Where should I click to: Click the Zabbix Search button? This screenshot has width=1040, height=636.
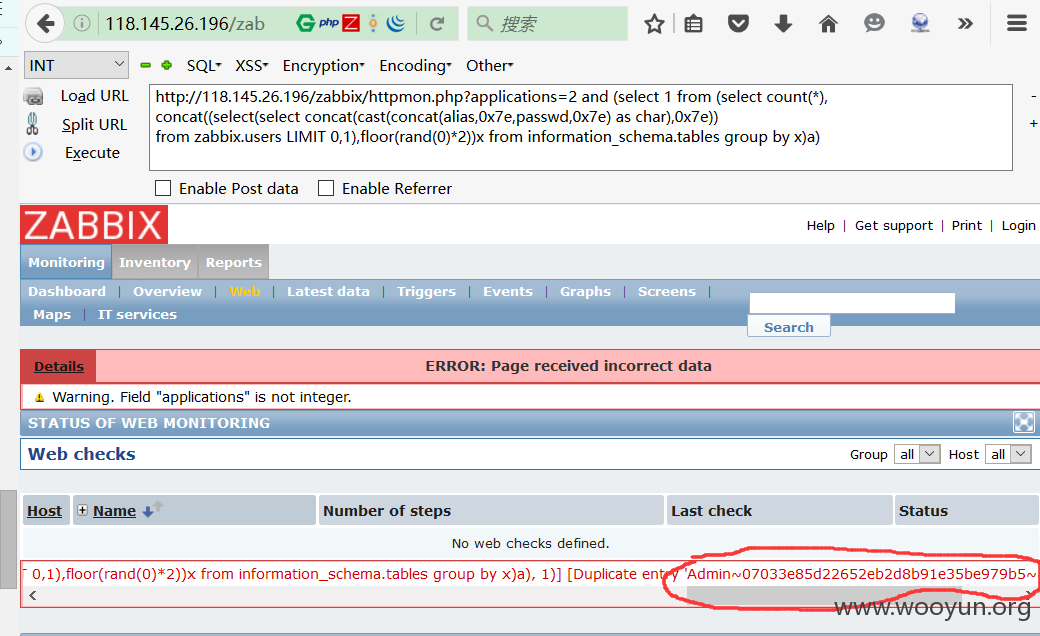pyautogui.click(x=789, y=326)
